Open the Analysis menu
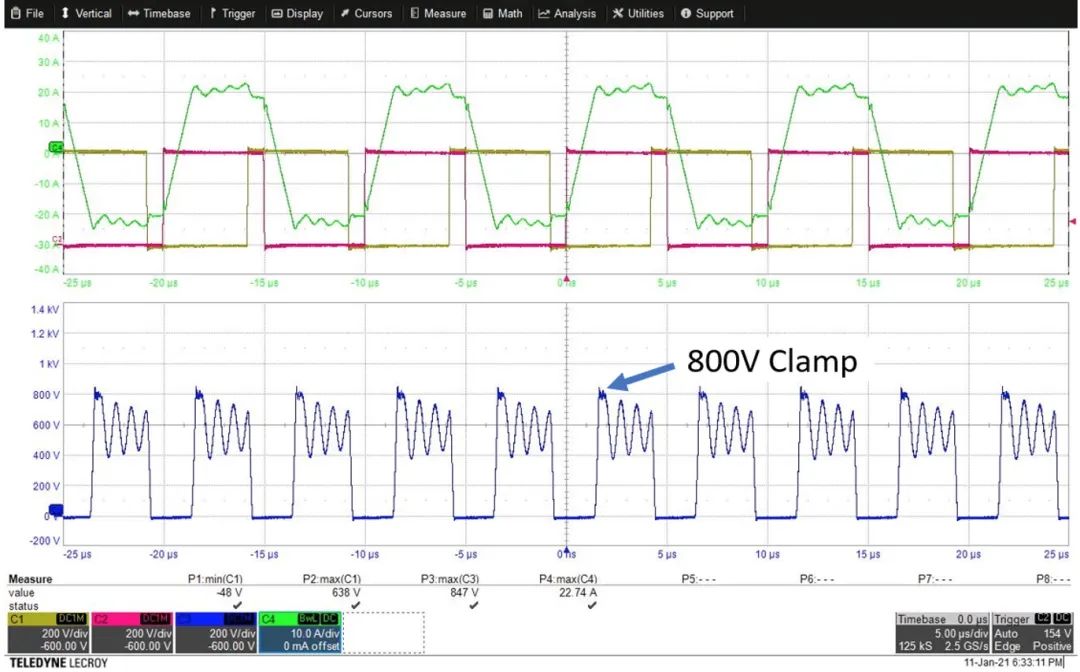 coord(567,13)
